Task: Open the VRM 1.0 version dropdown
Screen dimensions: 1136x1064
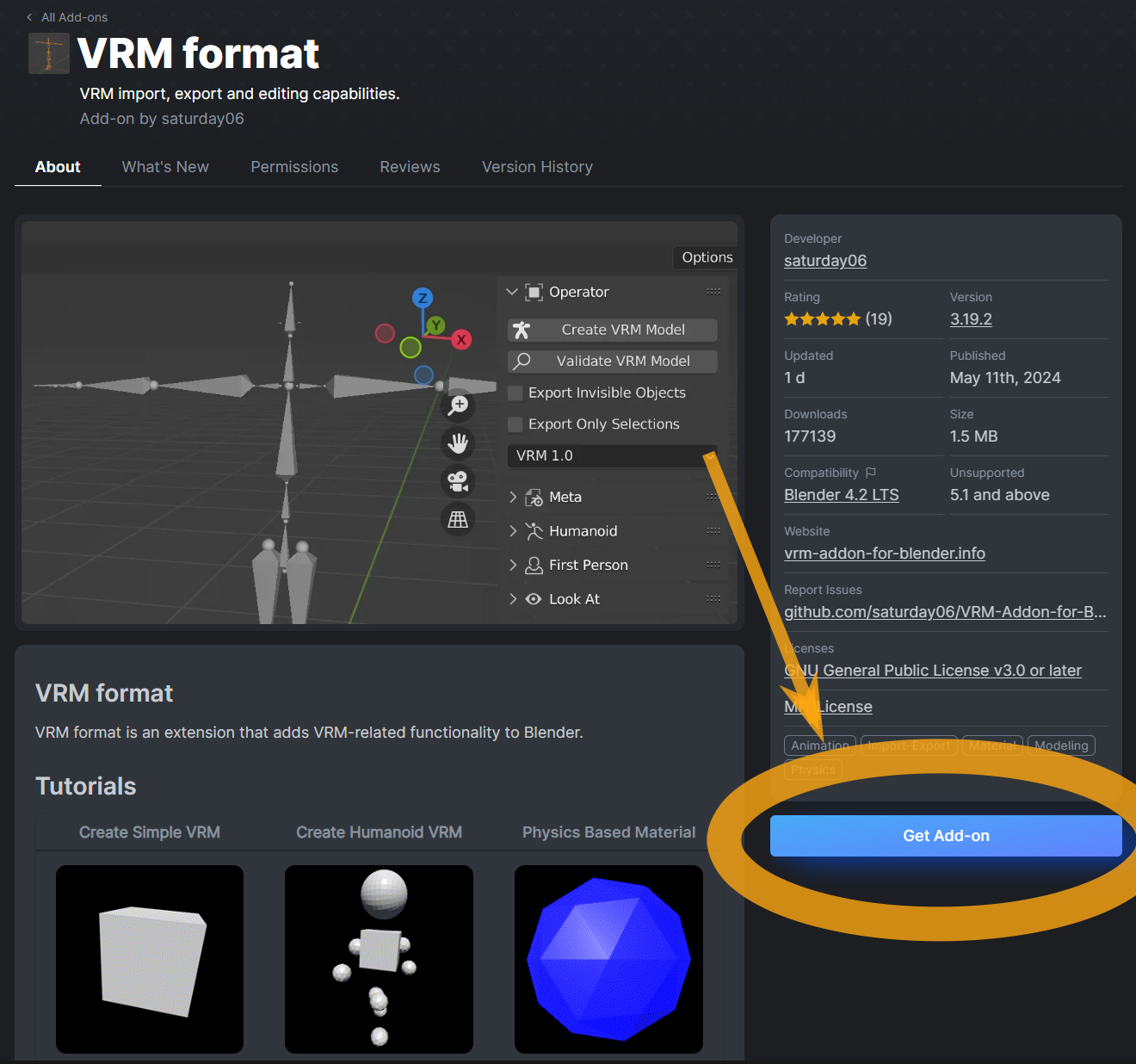Action: click(x=611, y=455)
